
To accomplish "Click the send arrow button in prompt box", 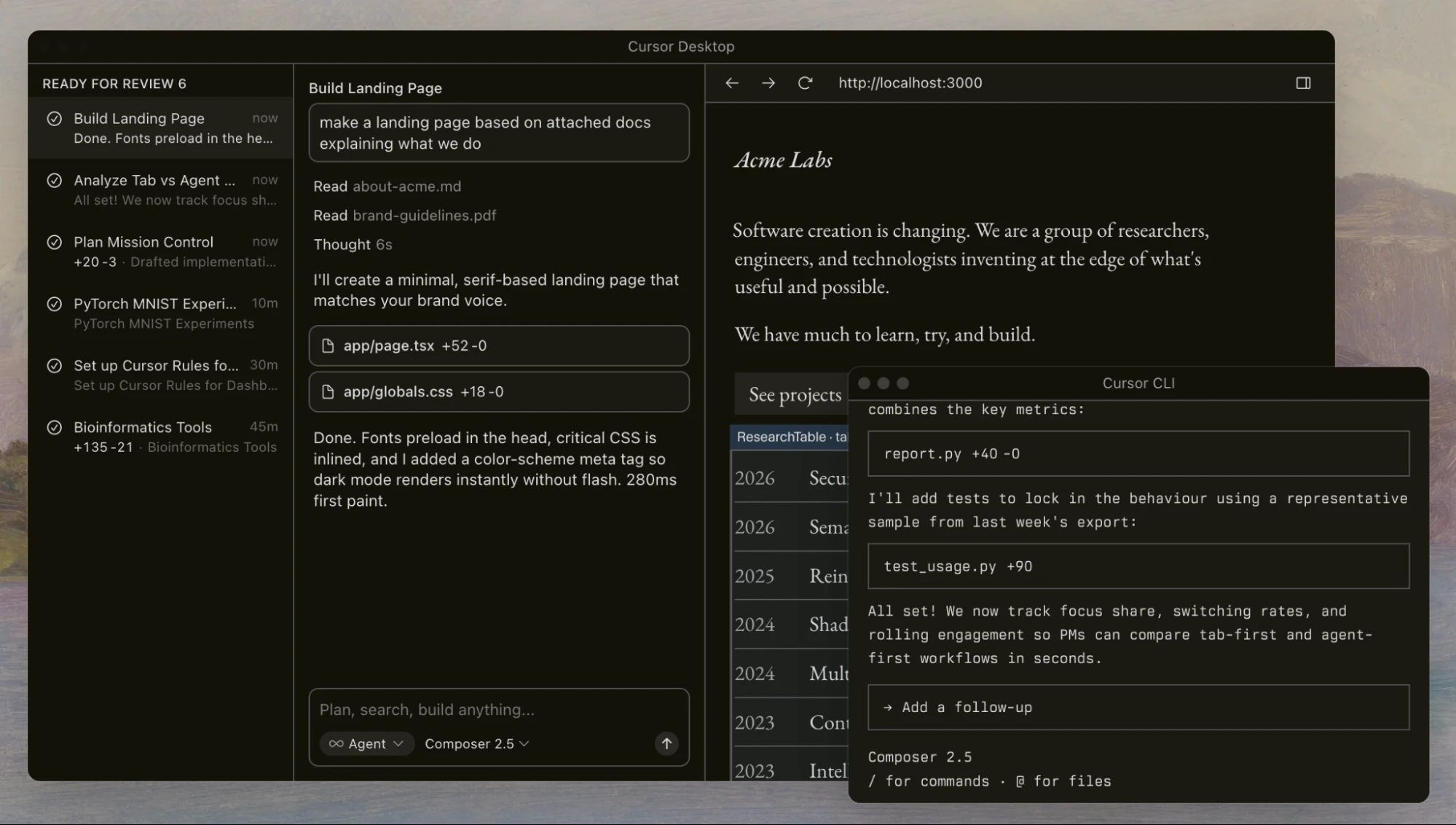I will 666,743.
